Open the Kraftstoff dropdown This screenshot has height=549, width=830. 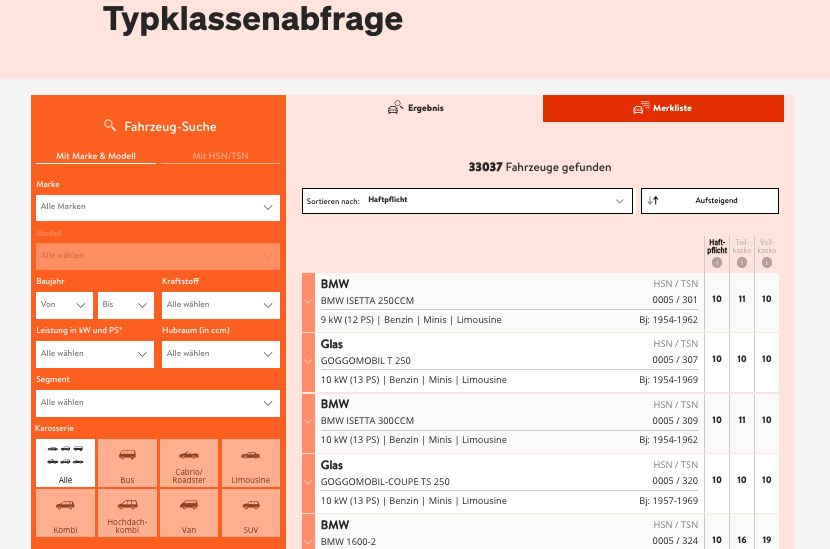221,305
